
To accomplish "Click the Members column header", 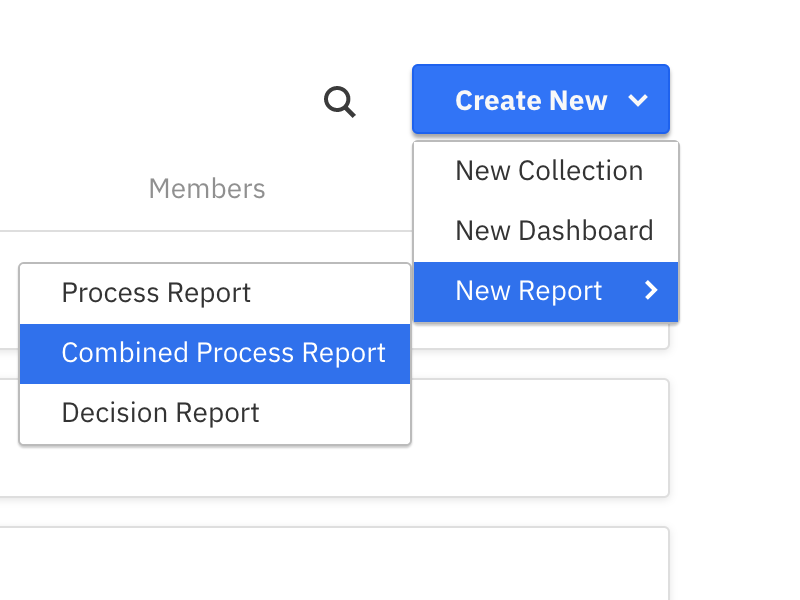I will click(x=206, y=188).
